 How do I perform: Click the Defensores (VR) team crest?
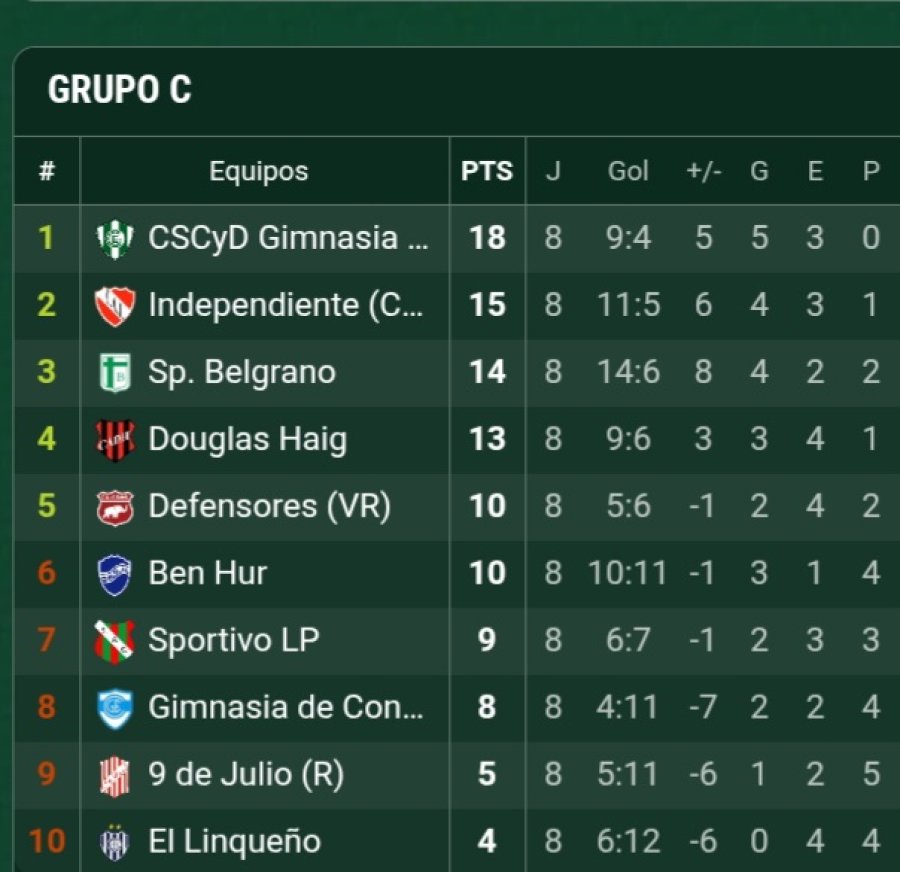114,506
